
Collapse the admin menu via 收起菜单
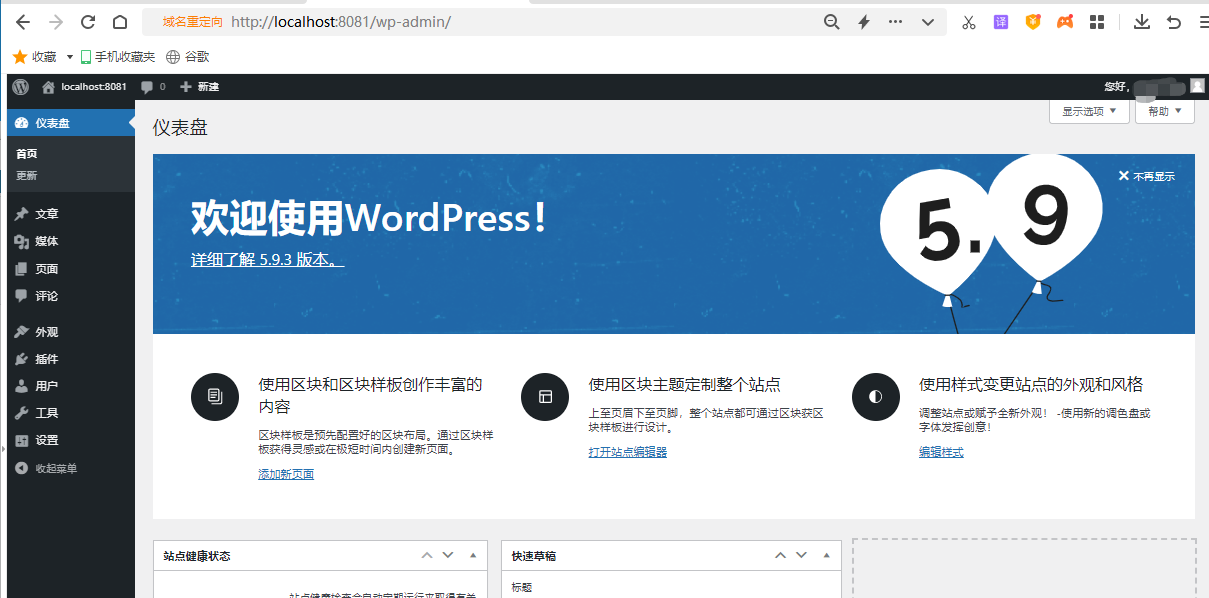point(44,467)
